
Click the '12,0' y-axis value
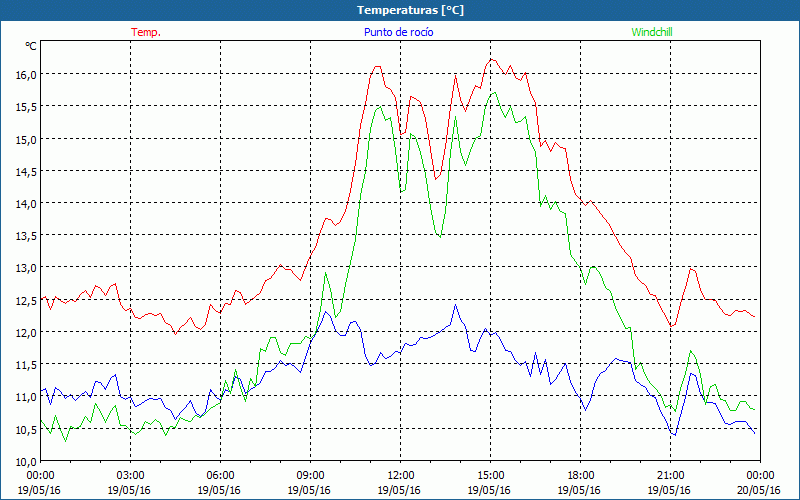point(27,333)
